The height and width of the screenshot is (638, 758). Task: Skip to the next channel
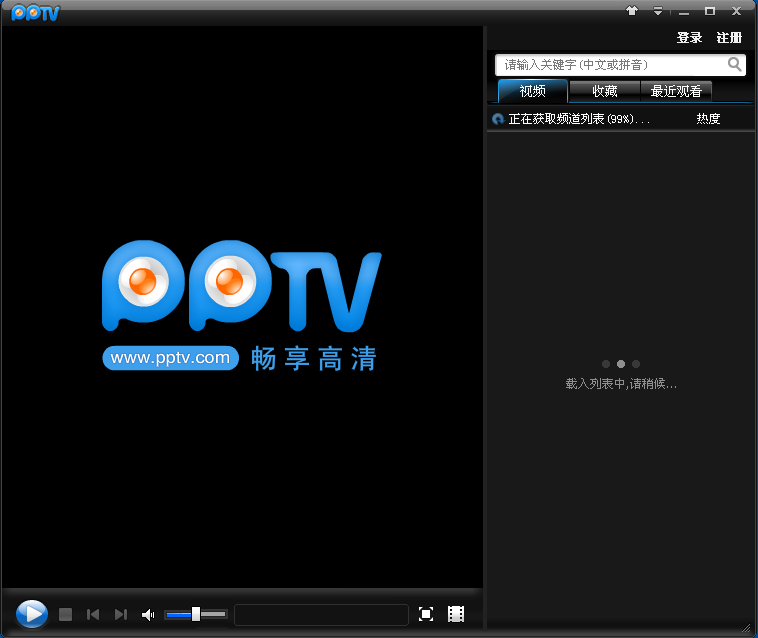tap(121, 614)
